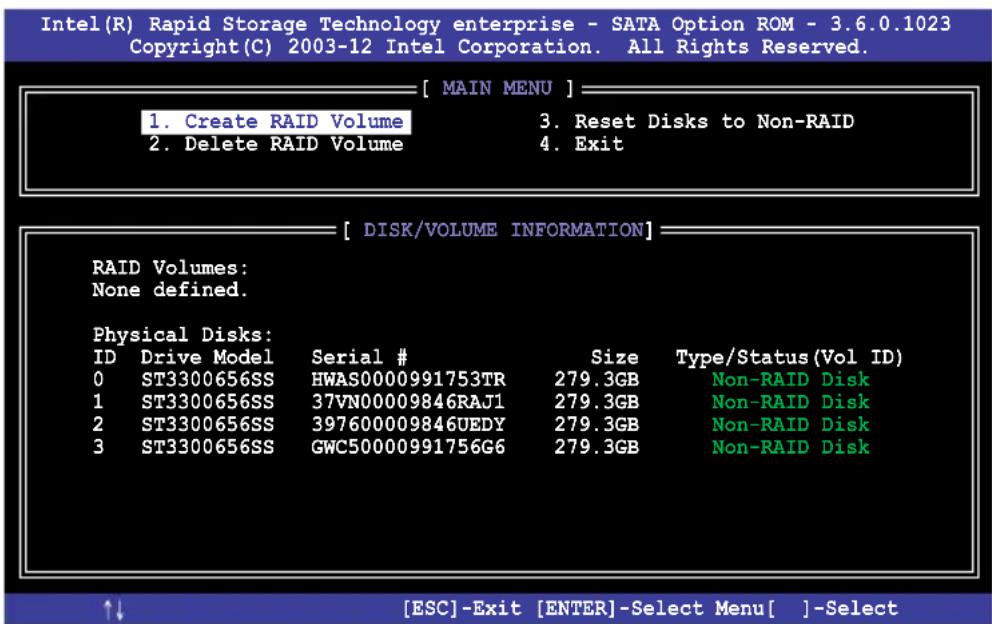Click the Type/Status(Vol ID) column header
This screenshot has height=624, width=992.
coord(789,358)
